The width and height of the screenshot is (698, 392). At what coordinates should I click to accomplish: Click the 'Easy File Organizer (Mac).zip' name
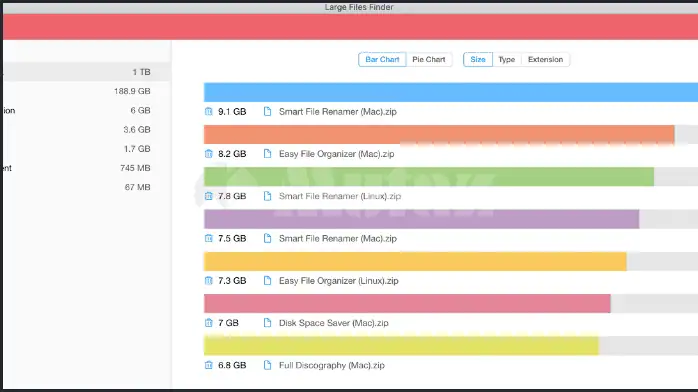pos(337,154)
